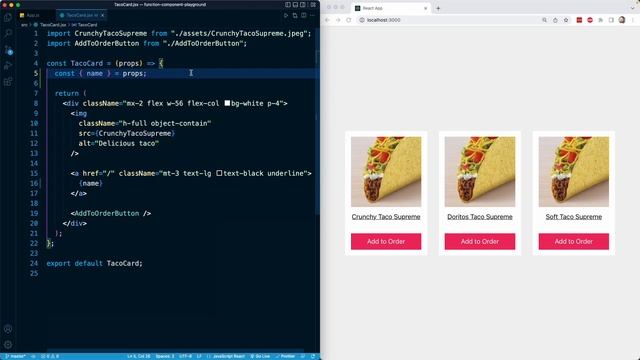640x360 pixels.
Task: Toggle secondary sidebar layout icon
Action: [x=303, y=5]
